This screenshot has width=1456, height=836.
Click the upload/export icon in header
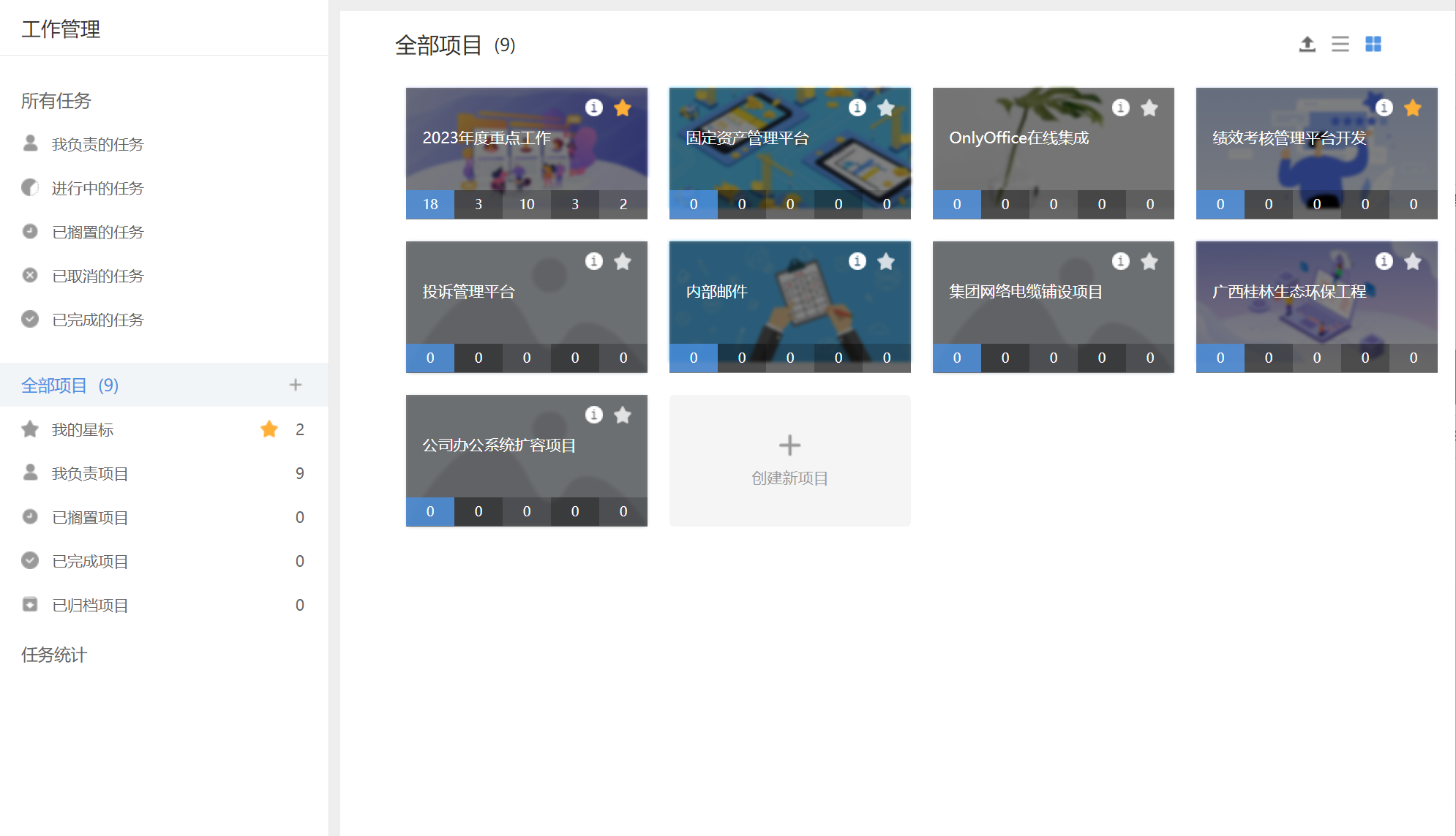click(1307, 45)
